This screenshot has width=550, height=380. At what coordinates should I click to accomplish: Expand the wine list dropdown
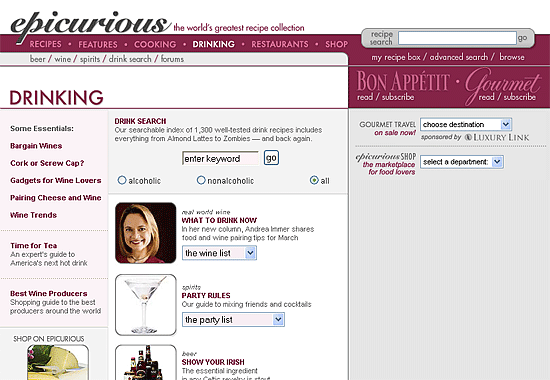click(219, 253)
